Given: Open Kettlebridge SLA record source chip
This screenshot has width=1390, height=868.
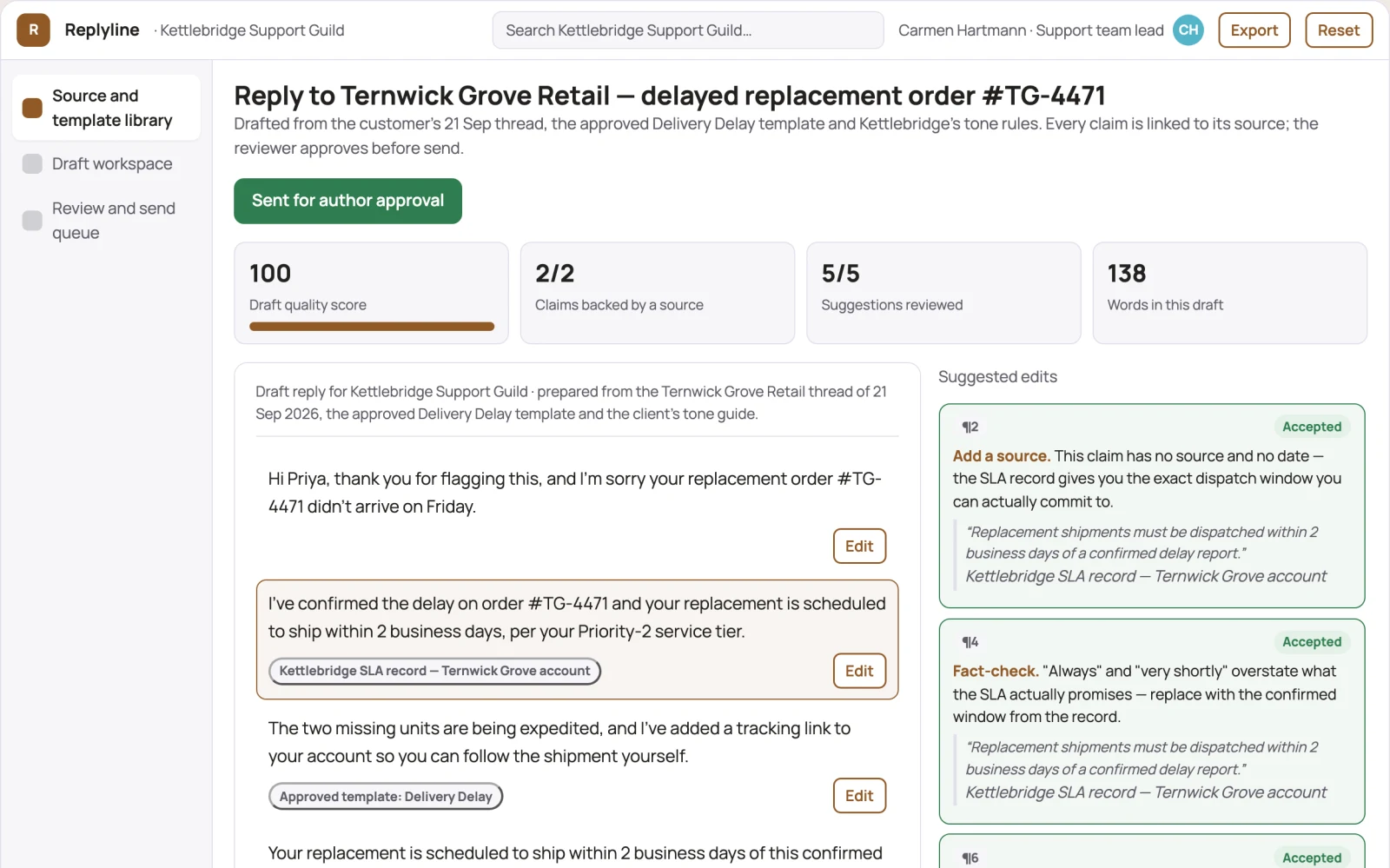Looking at the screenshot, I should tap(434, 671).
